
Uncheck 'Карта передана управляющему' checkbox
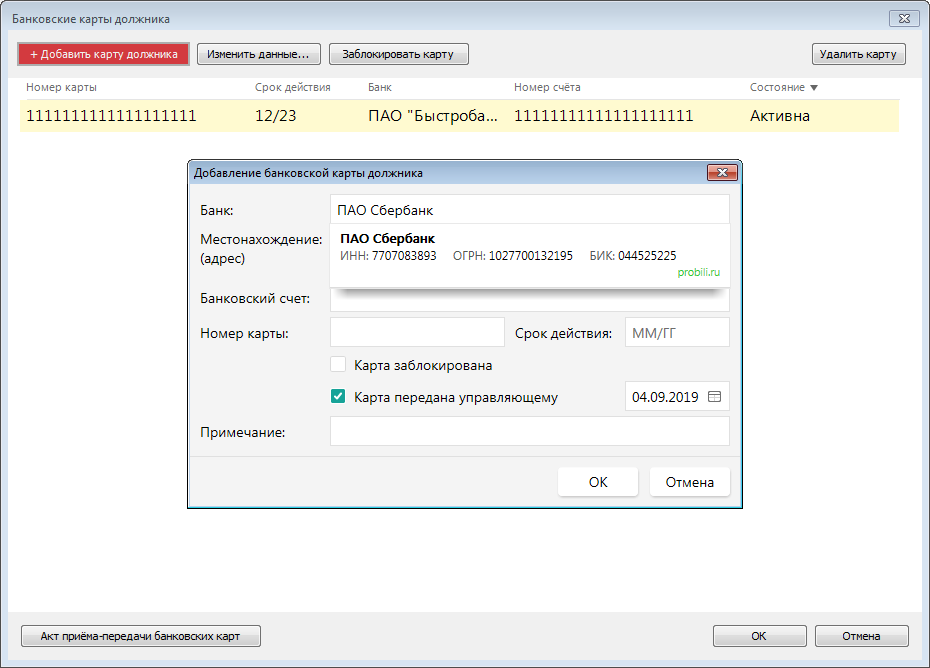338,397
